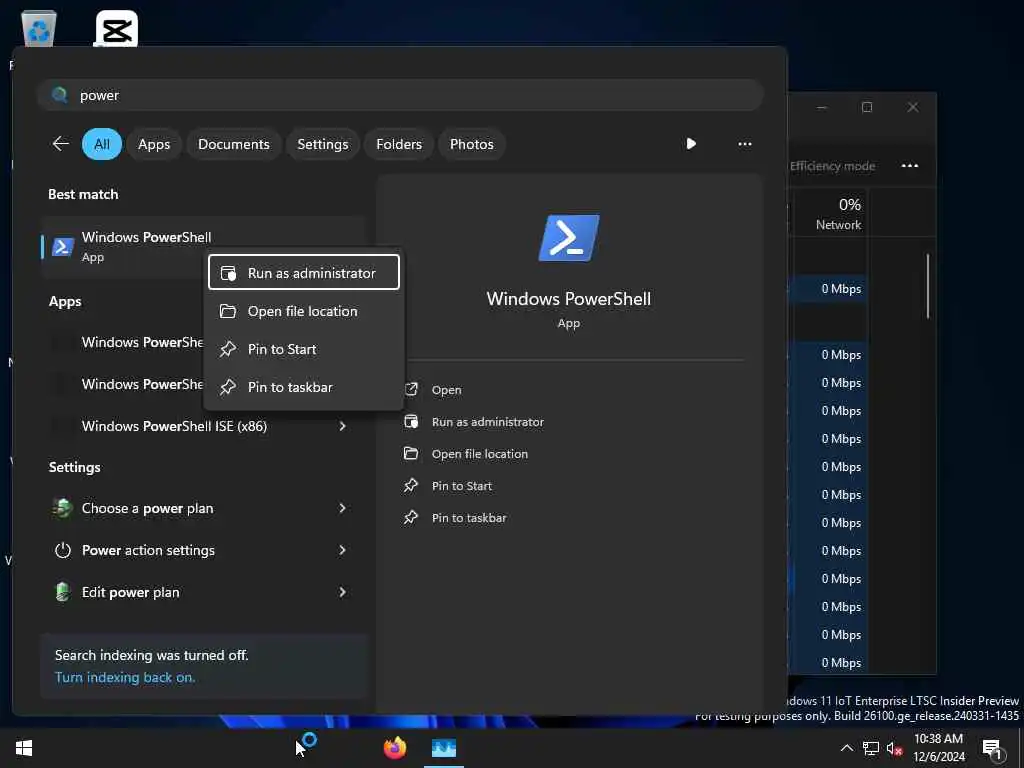Select the All filter tab
Viewport: 1024px width, 768px height.
point(102,144)
